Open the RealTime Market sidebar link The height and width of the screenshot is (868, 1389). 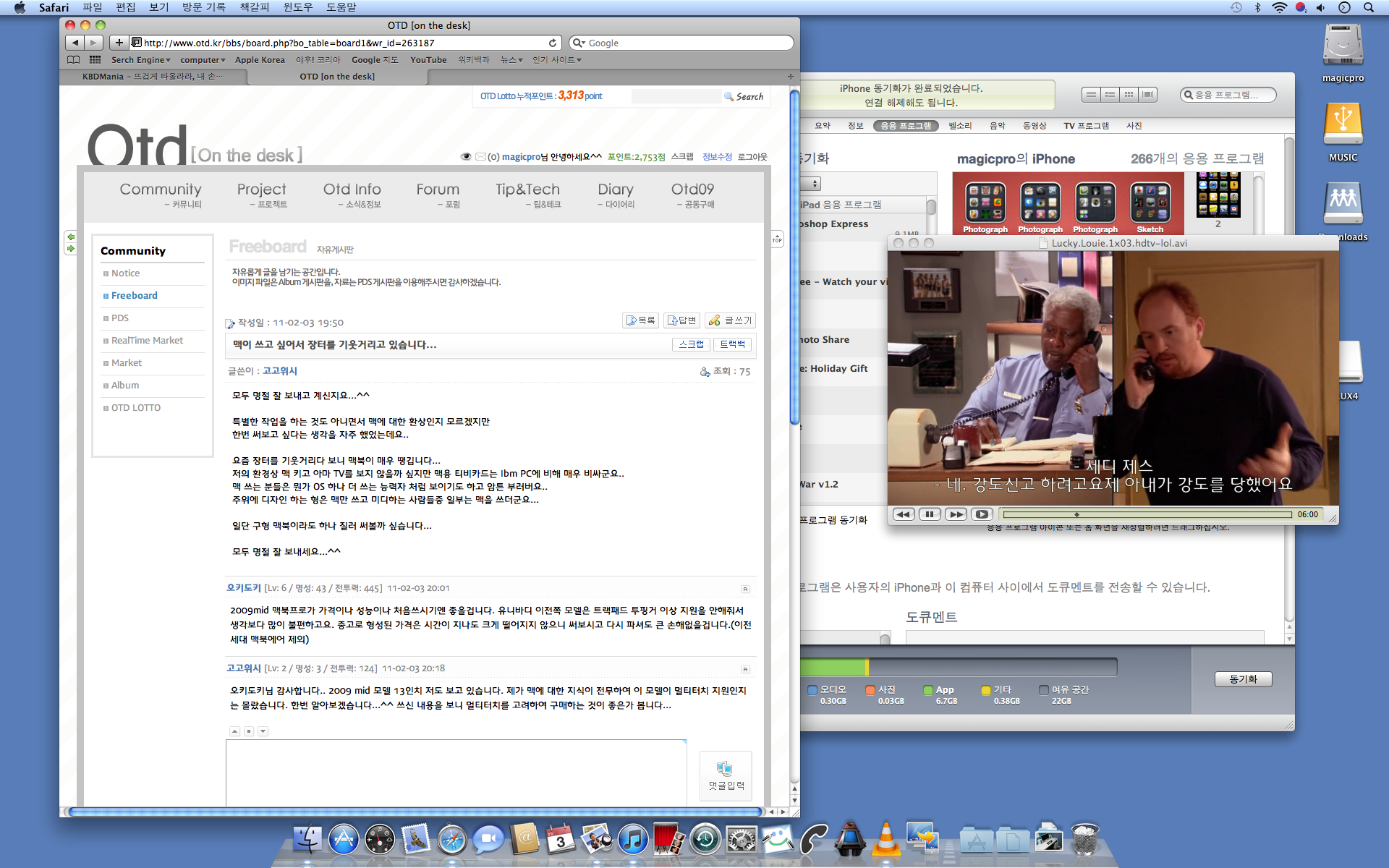tap(147, 341)
